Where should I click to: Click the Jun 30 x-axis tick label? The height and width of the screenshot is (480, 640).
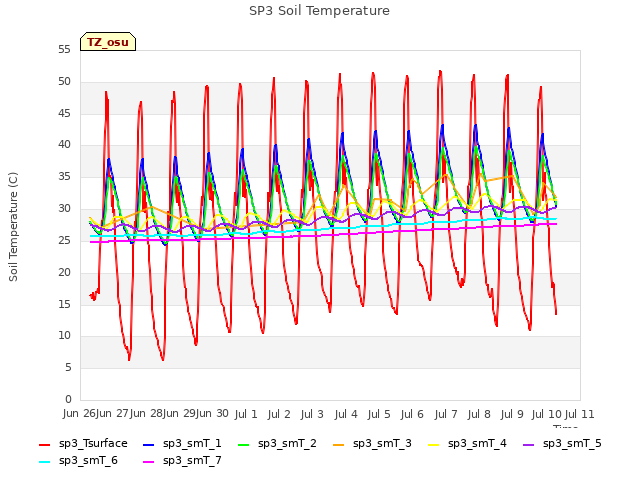coord(212,413)
